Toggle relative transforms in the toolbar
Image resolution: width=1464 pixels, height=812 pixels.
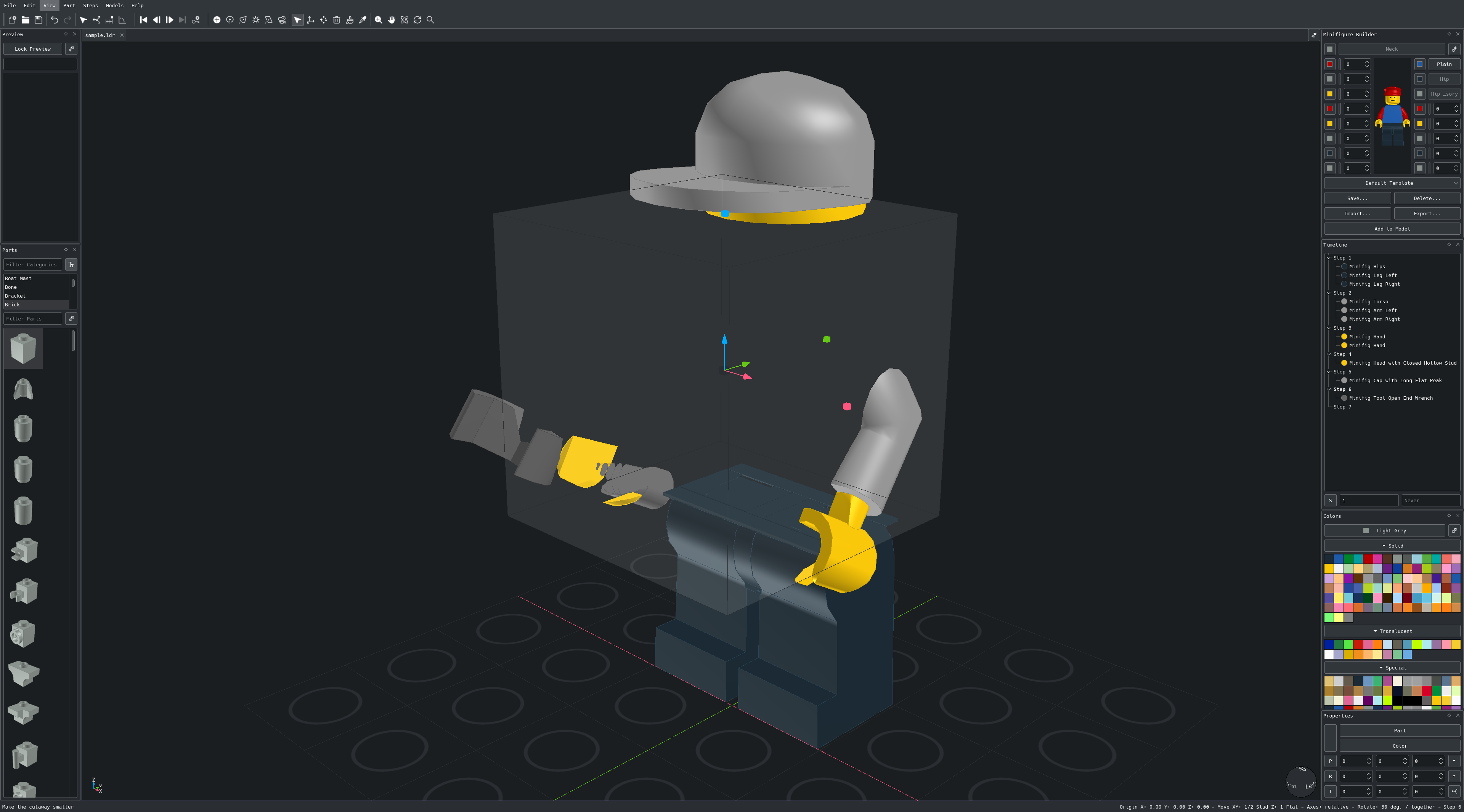96,20
